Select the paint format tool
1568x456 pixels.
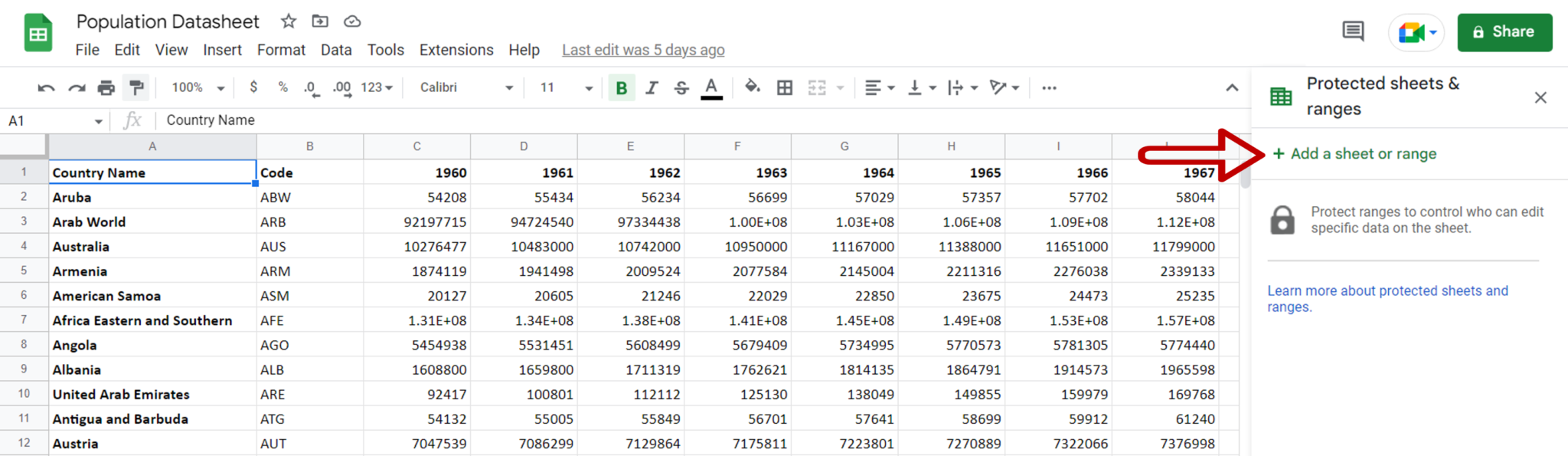click(137, 88)
